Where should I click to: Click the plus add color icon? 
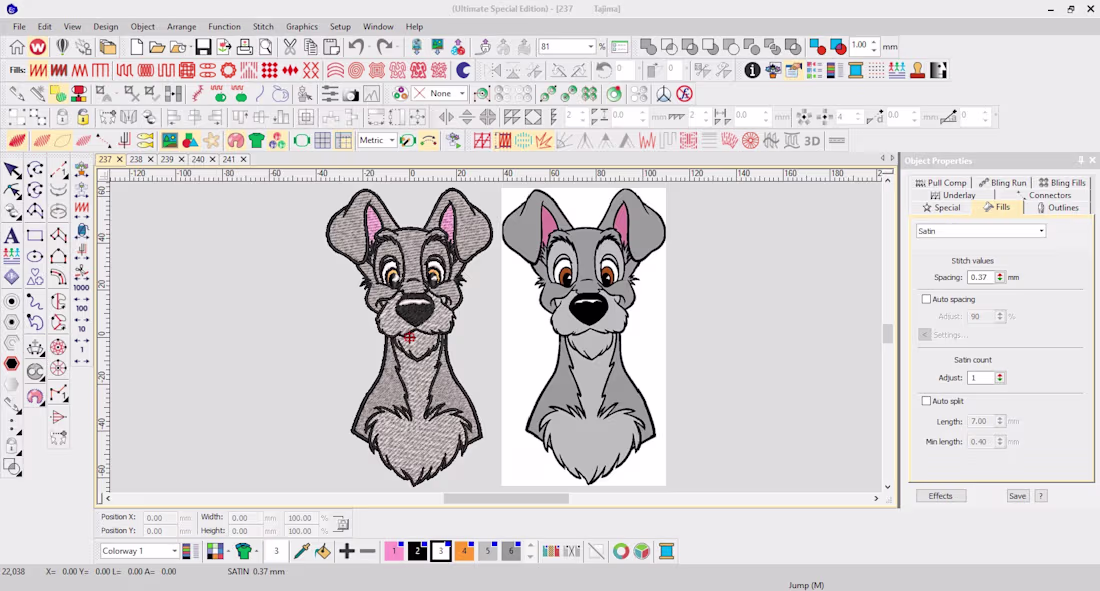pyautogui.click(x=346, y=551)
